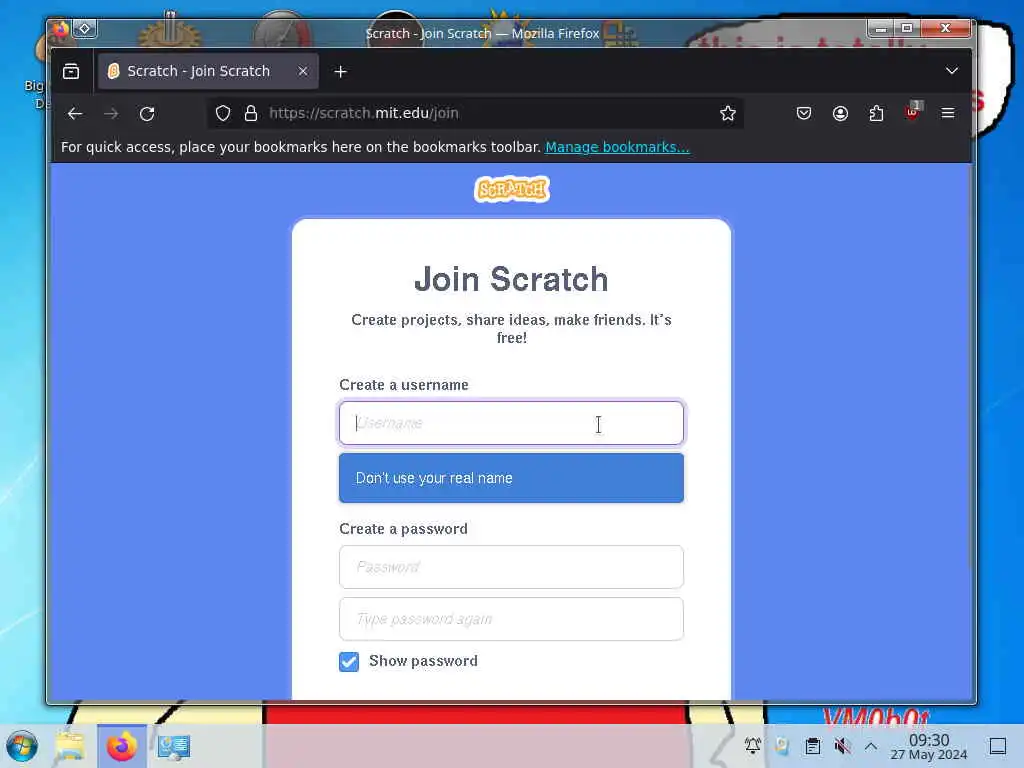Expand the hidden tray icons arrow
Screen dimensions: 1024x768
[x=871, y=746]
